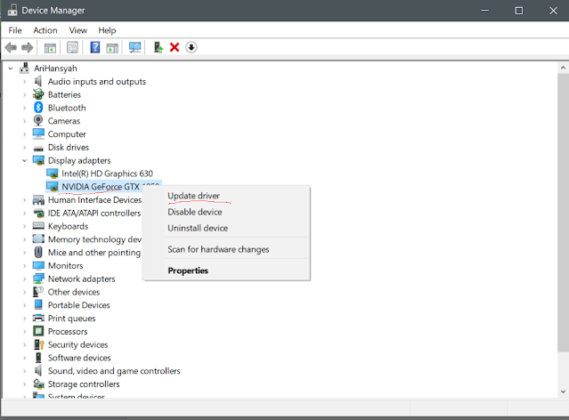Expand the Bluetooth node chevron
This screenshot has width=569, height=420.
(x=24, y=108)
